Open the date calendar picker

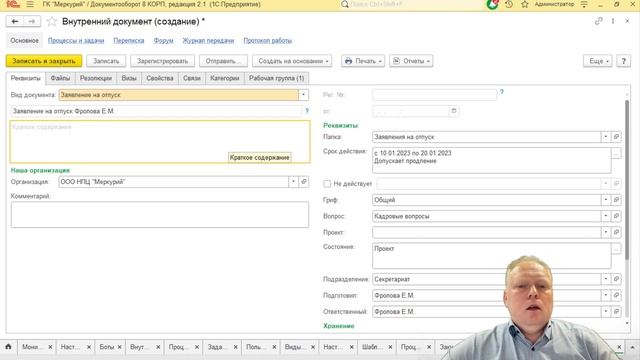tap(454, 111)
